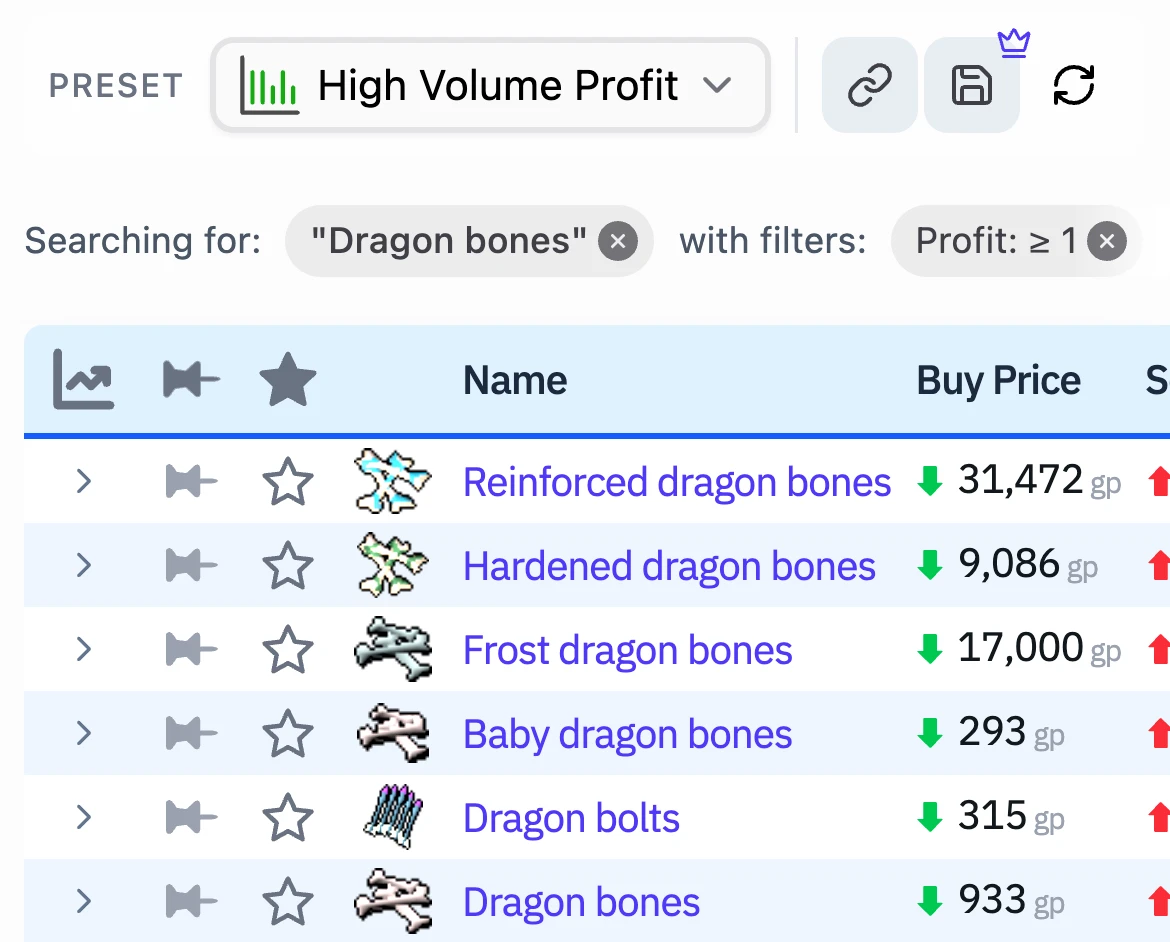This screenshot has width=1170, height=942.
Task: Click green down arrow beside 293
Action: pos(930,733)
